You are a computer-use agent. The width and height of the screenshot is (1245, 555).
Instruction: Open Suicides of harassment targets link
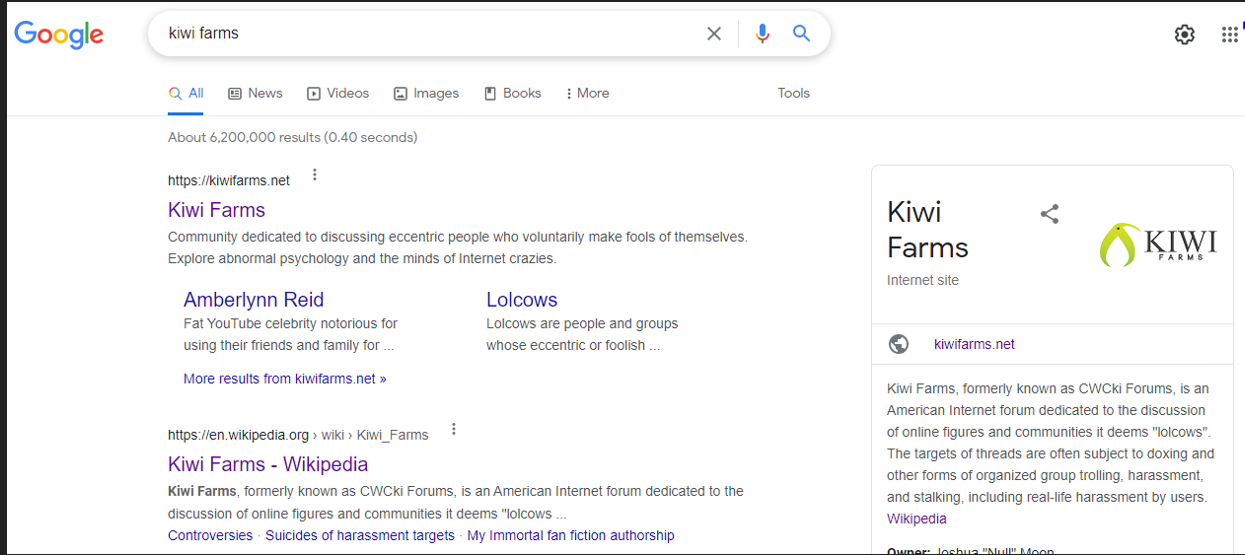coord(360,535)
